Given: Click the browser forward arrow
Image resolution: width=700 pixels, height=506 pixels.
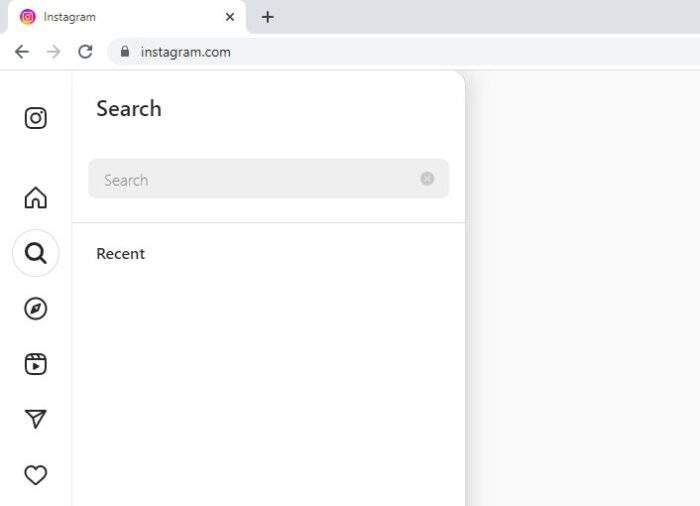Looking at the screenshot, I should pos(54,52).
